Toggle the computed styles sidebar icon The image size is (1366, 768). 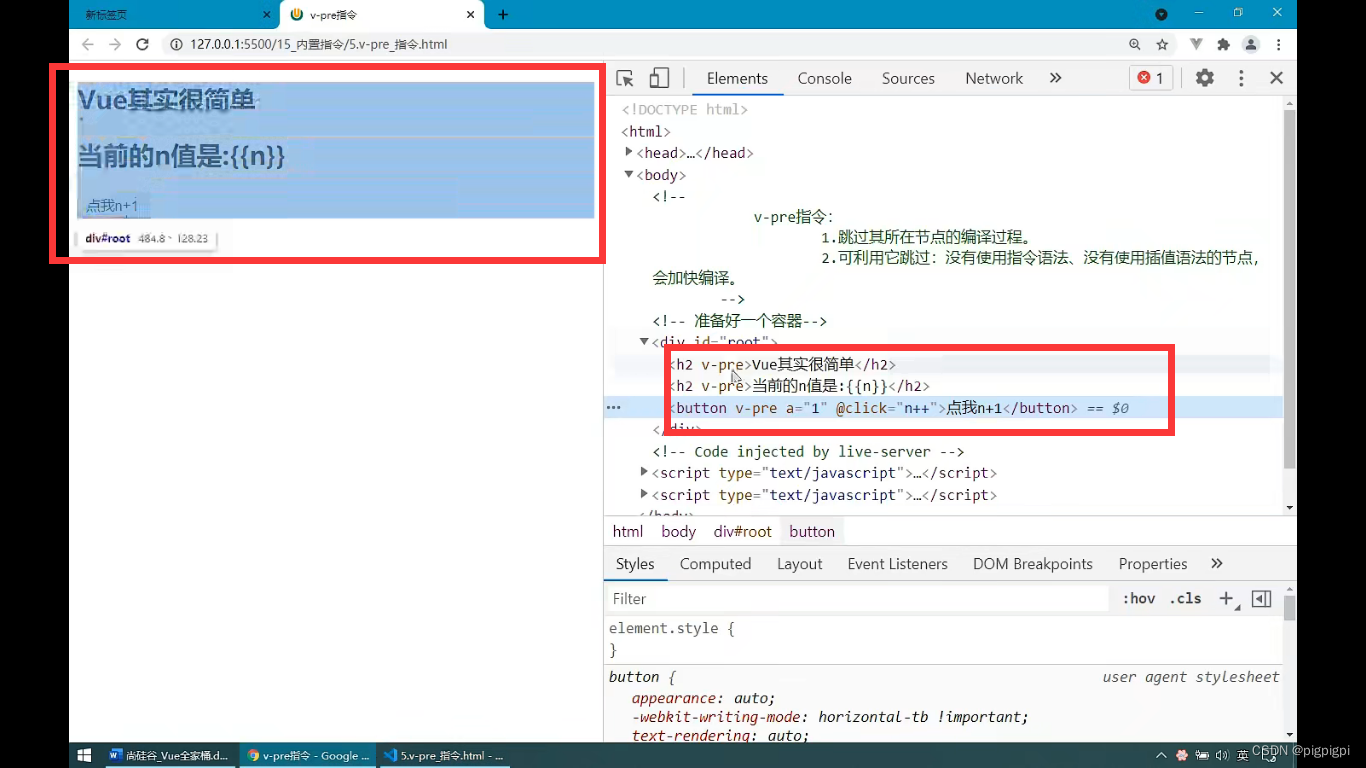click(1261, 599)
